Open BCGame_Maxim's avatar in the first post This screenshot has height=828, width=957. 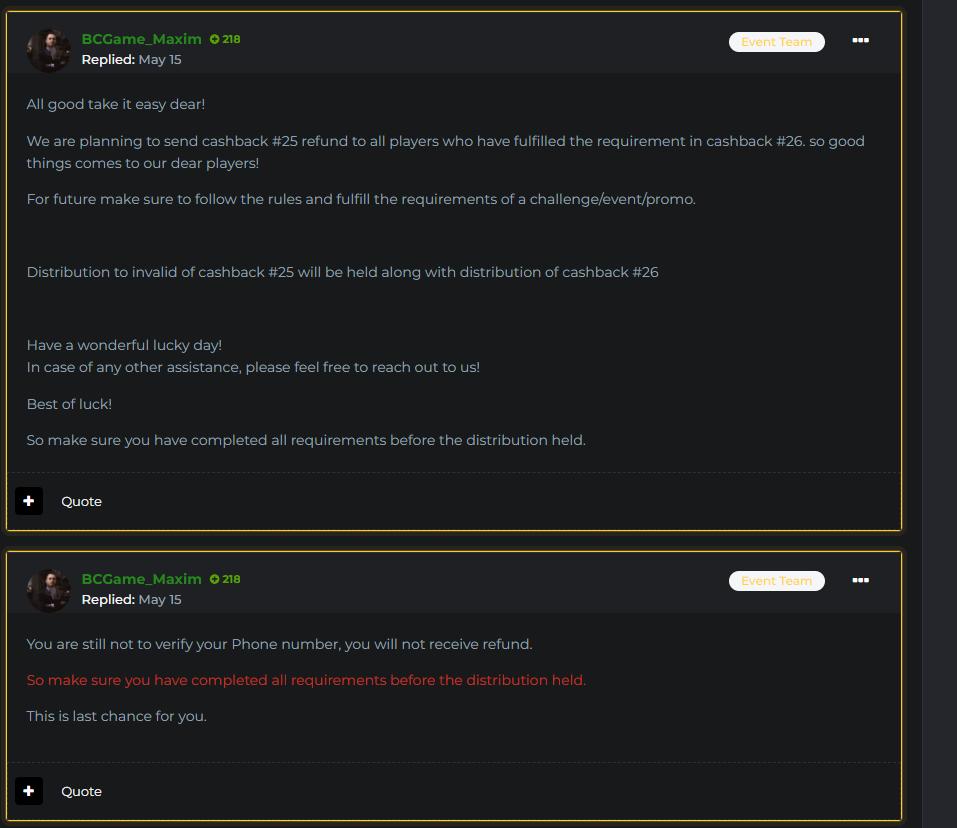click(x=48, y=50)
